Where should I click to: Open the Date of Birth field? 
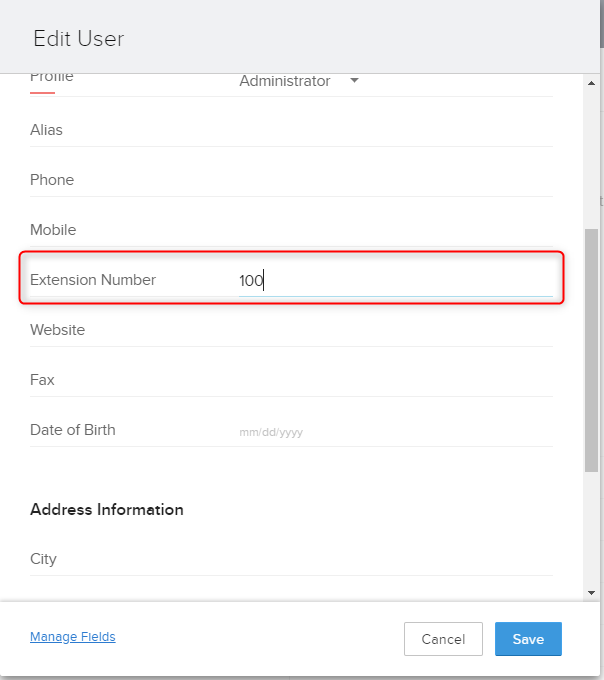[x=395, y=432]
